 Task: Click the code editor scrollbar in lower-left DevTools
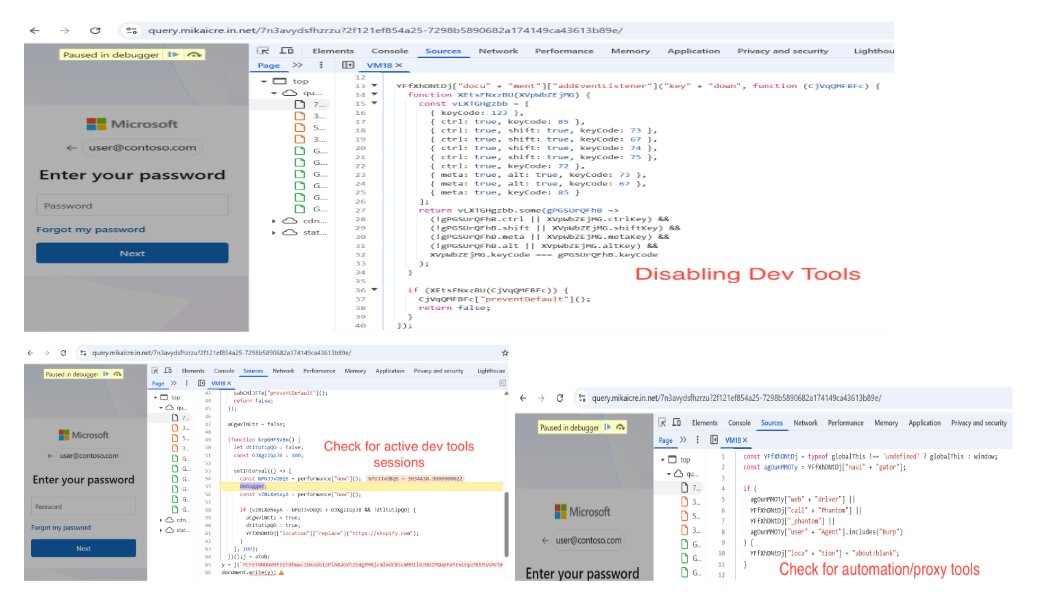click(x=506, y=524)
